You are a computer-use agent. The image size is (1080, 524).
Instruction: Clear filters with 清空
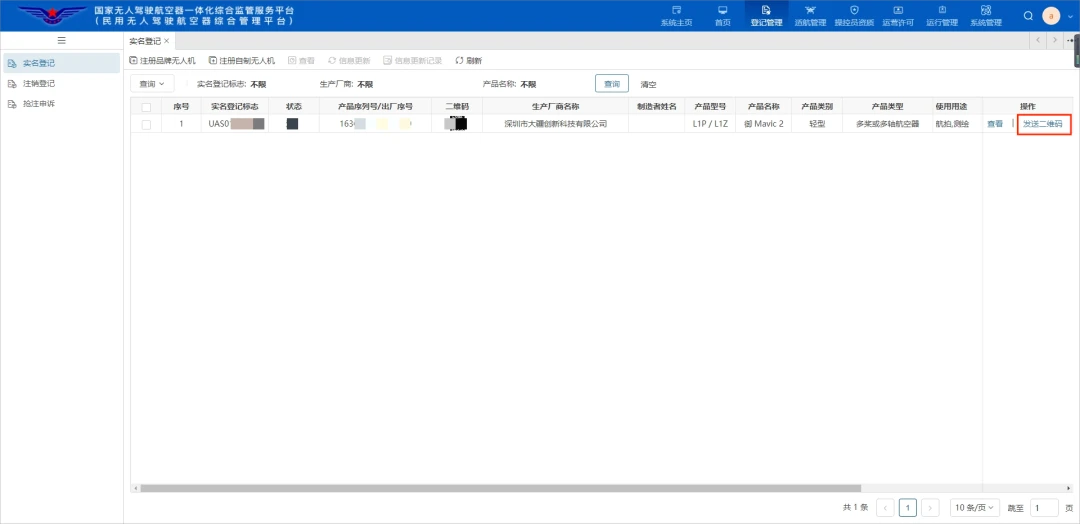[648, 85]
